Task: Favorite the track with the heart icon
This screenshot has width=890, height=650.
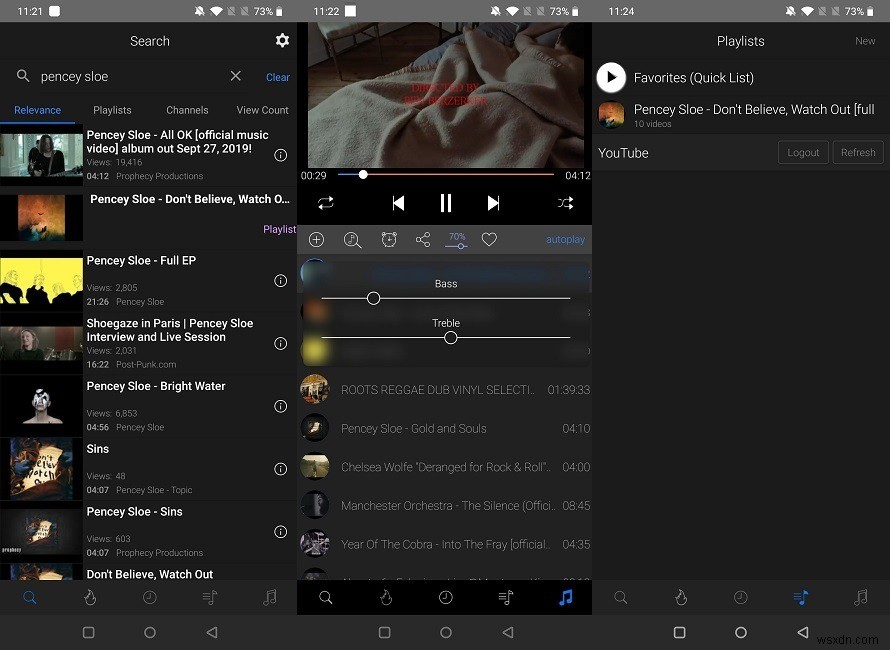Action: (x=489, y=240)
